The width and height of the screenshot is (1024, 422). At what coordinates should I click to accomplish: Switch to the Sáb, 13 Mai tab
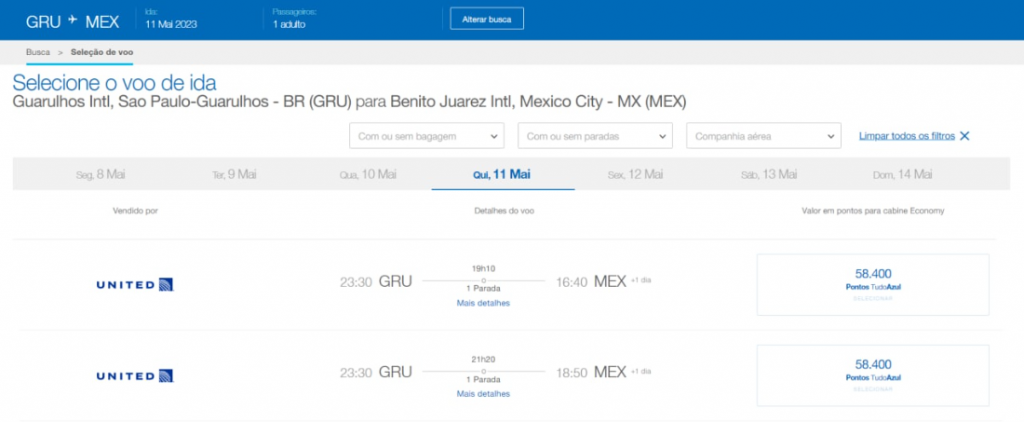tap(769, 174)
